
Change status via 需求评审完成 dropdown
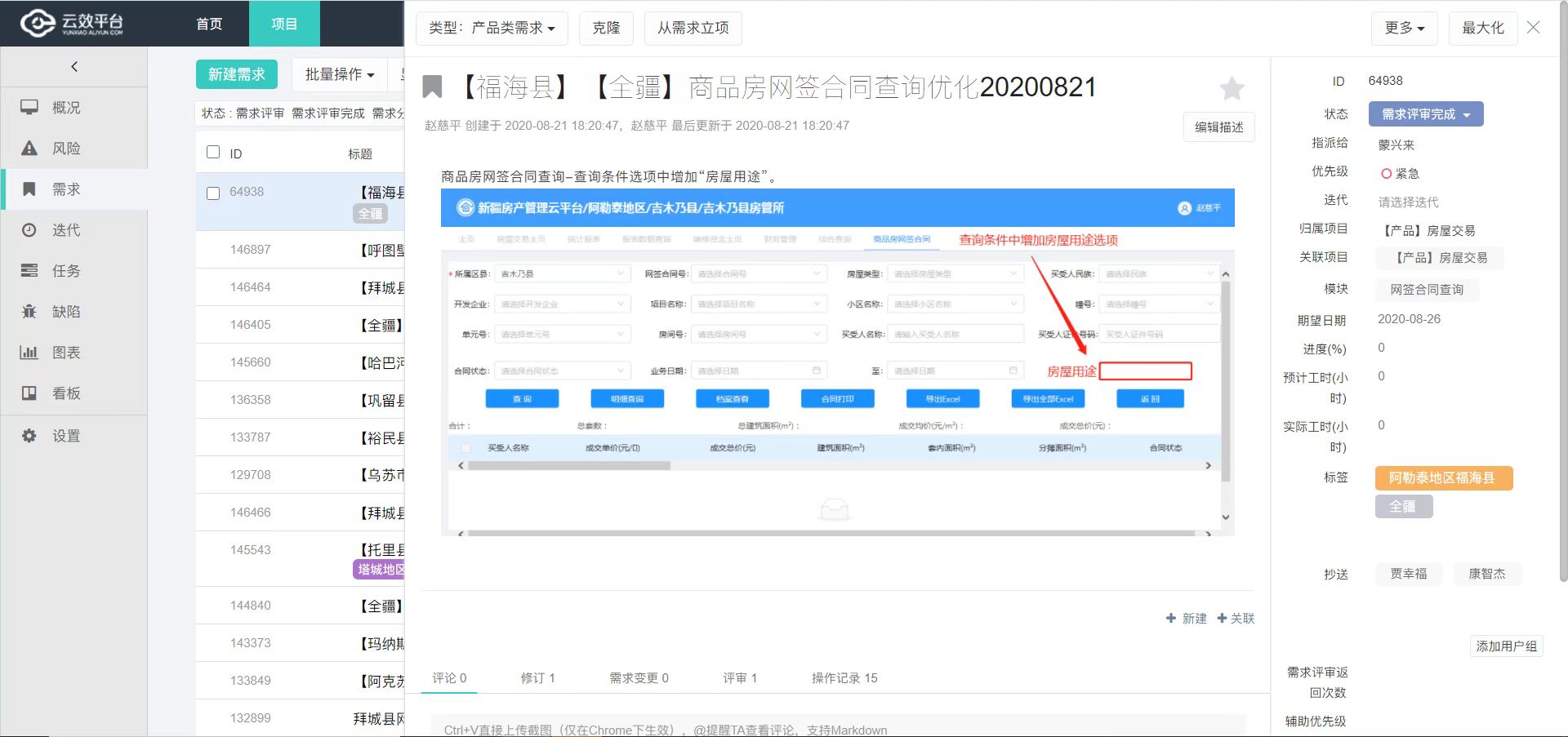[x=1426, y=114]
